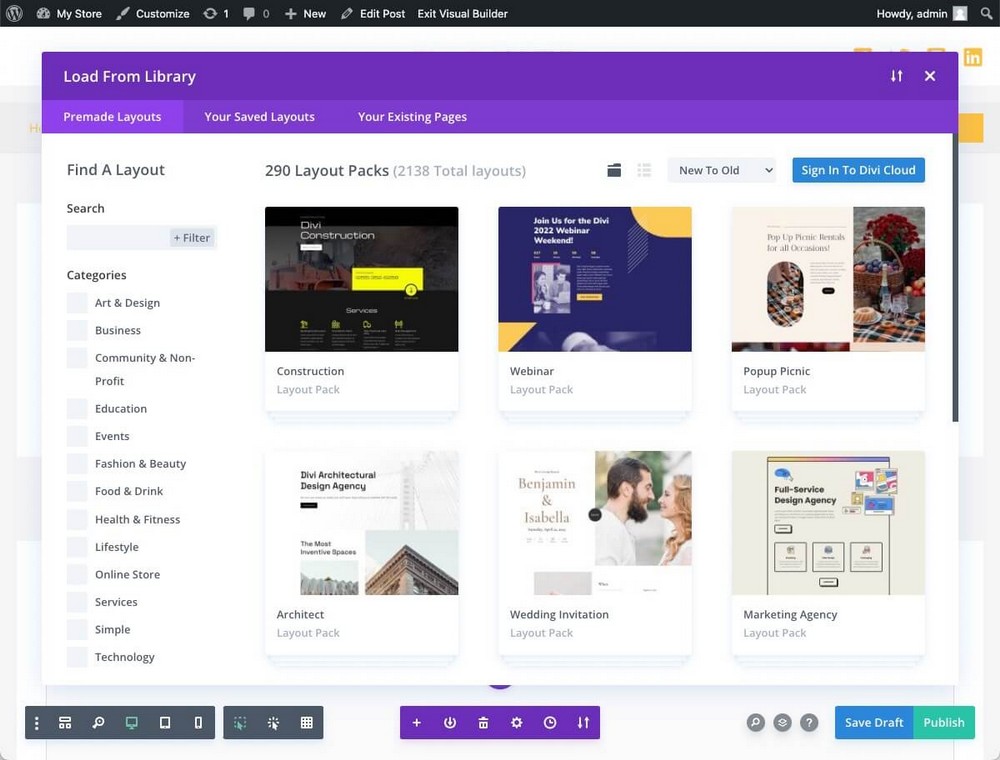Click Edit Post in admin bar
1000x760 pixels.
tap(373, 13)
